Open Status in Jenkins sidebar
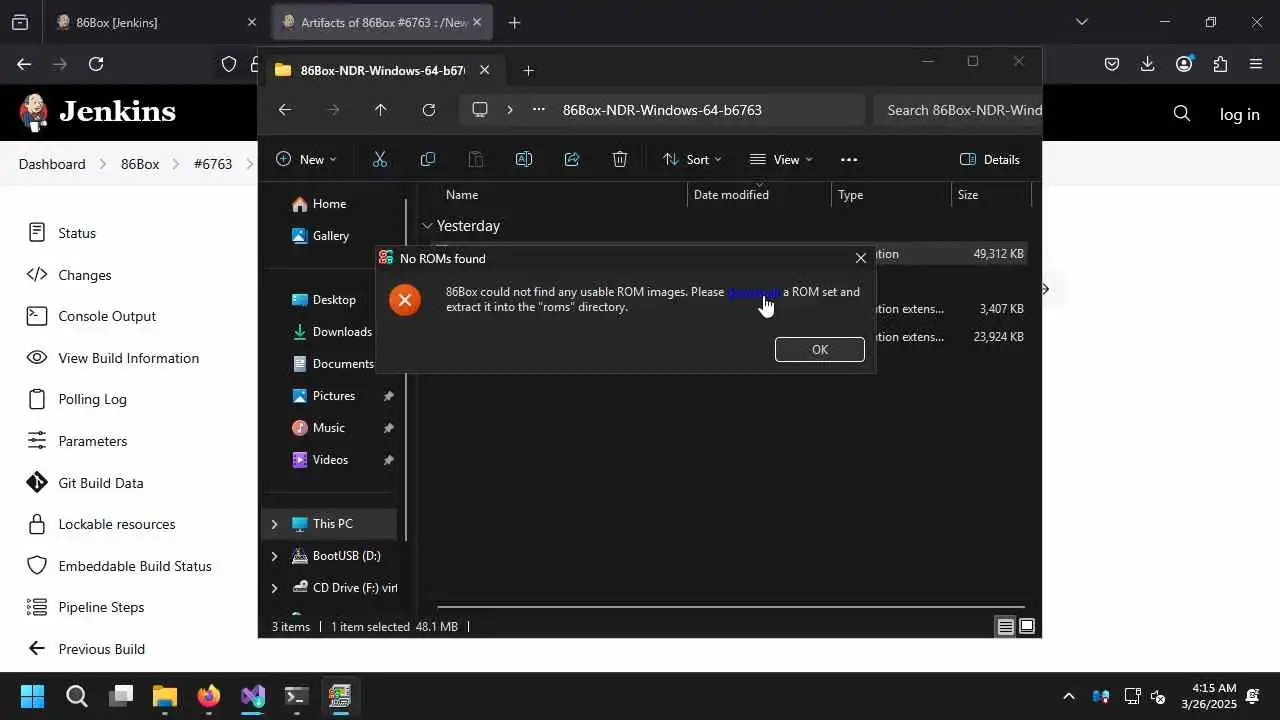 point(77,233)
